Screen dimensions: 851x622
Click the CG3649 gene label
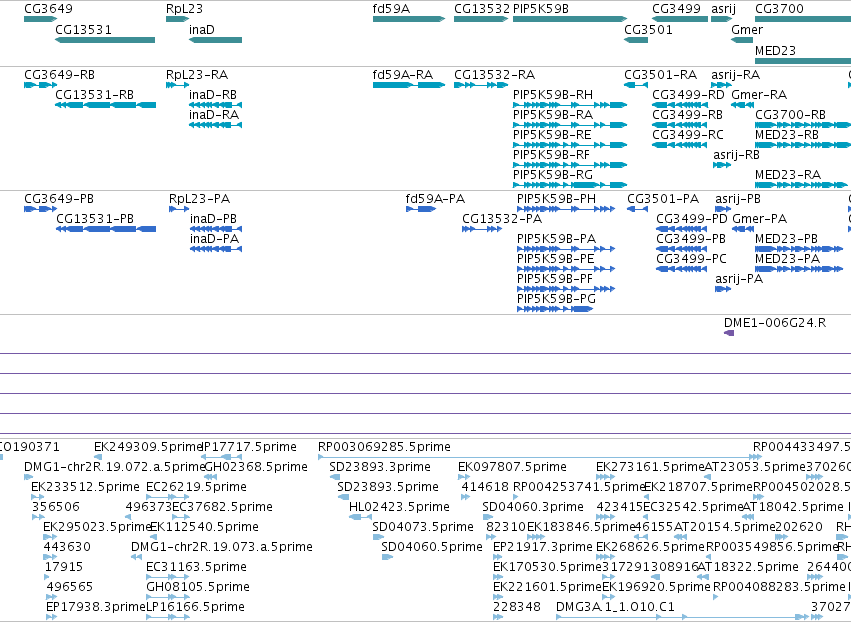tap(48, 9)
